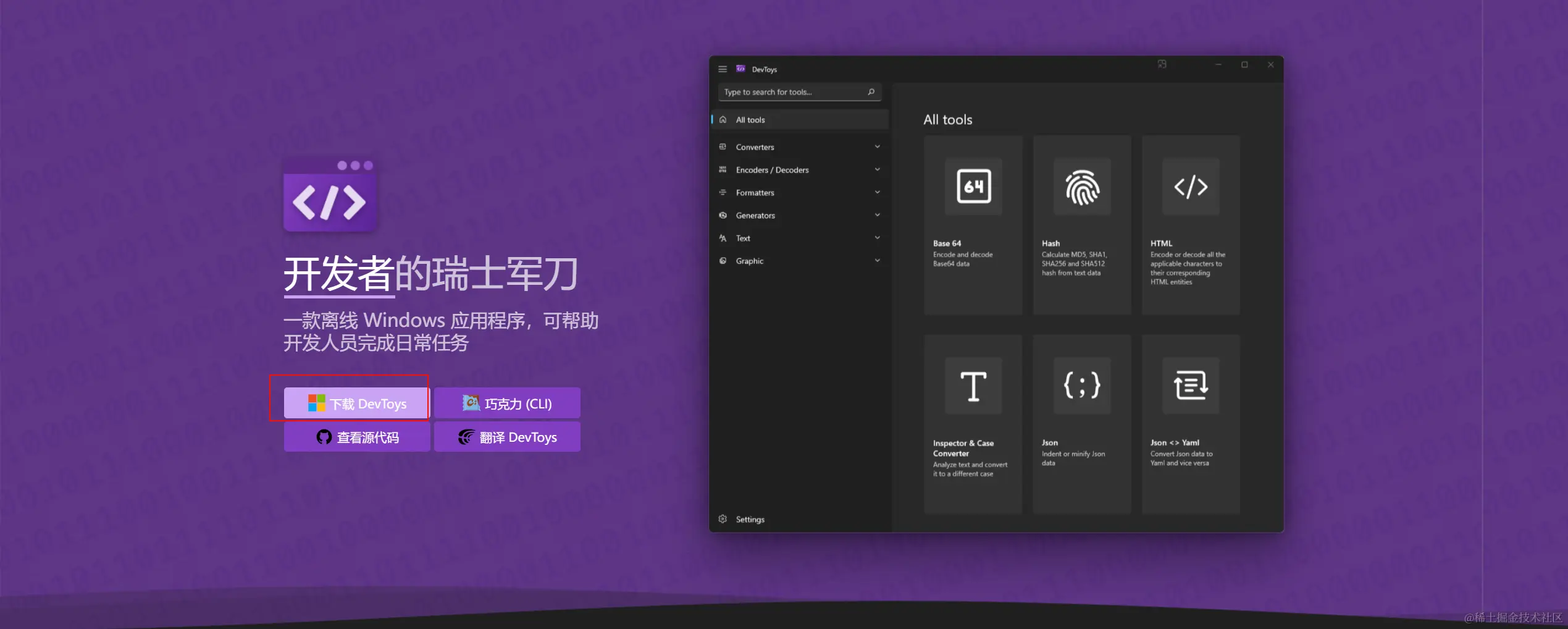Select Generators in the sidebar
The image size is (1568, 629).
800,216
